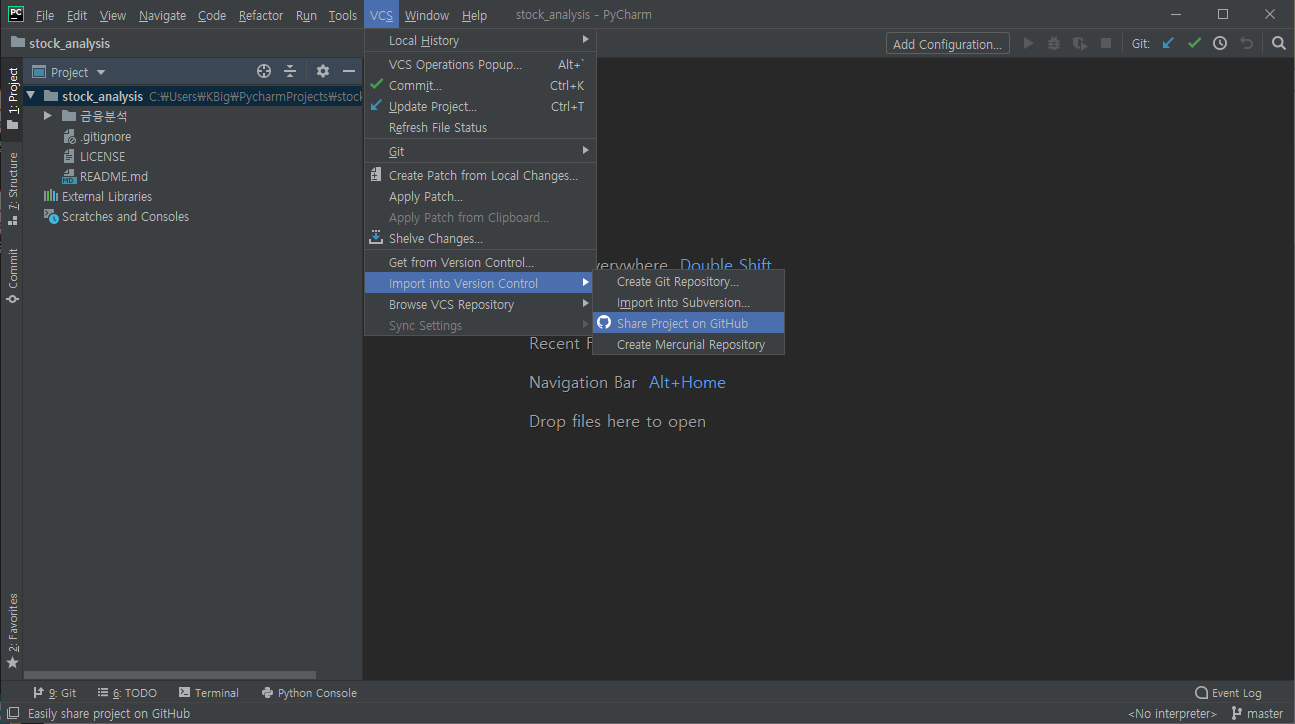This screenshot has width=1295, height=724.
Task: Open the Tools menu
Action: (x=343, y=15)
